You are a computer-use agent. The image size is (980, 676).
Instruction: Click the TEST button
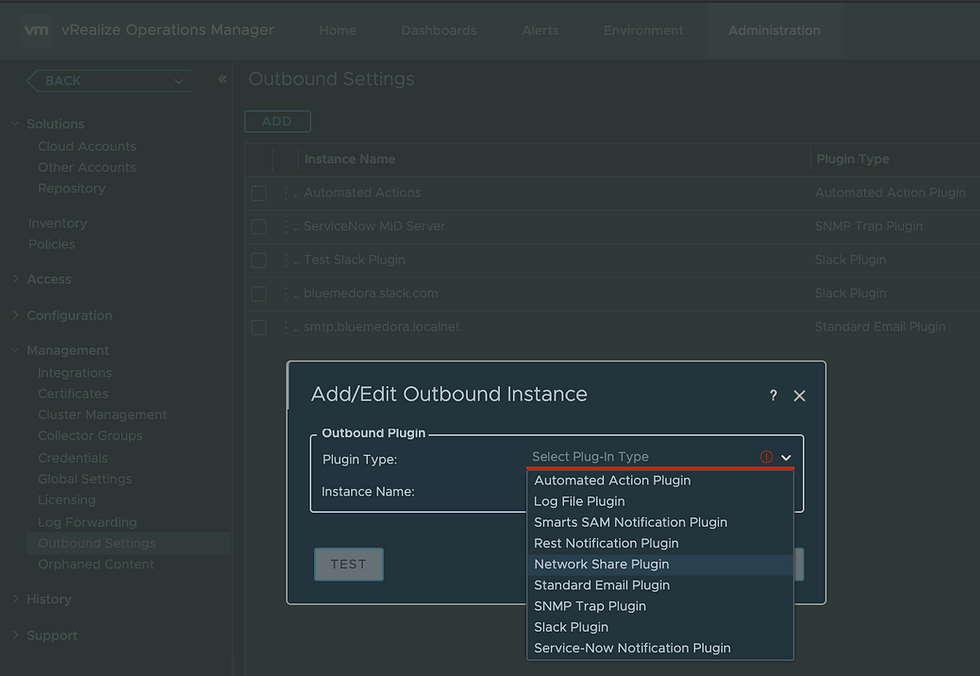pos(349,564)
